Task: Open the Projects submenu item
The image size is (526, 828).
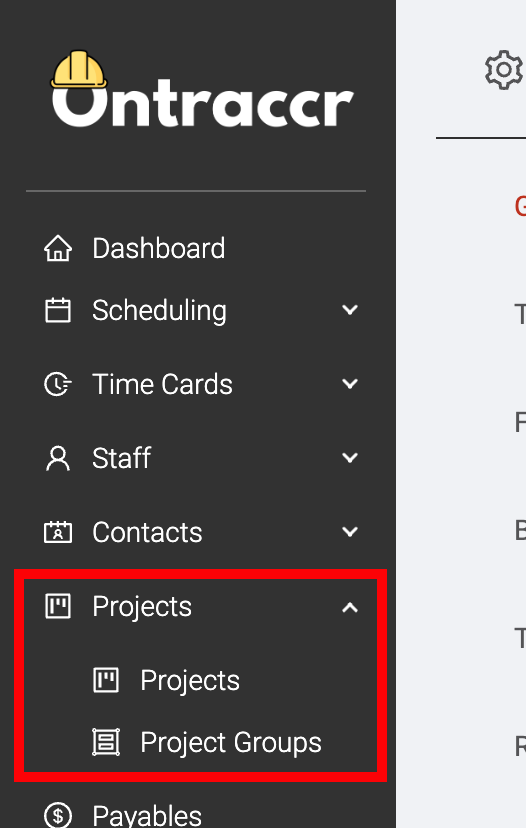Action: 190,680
